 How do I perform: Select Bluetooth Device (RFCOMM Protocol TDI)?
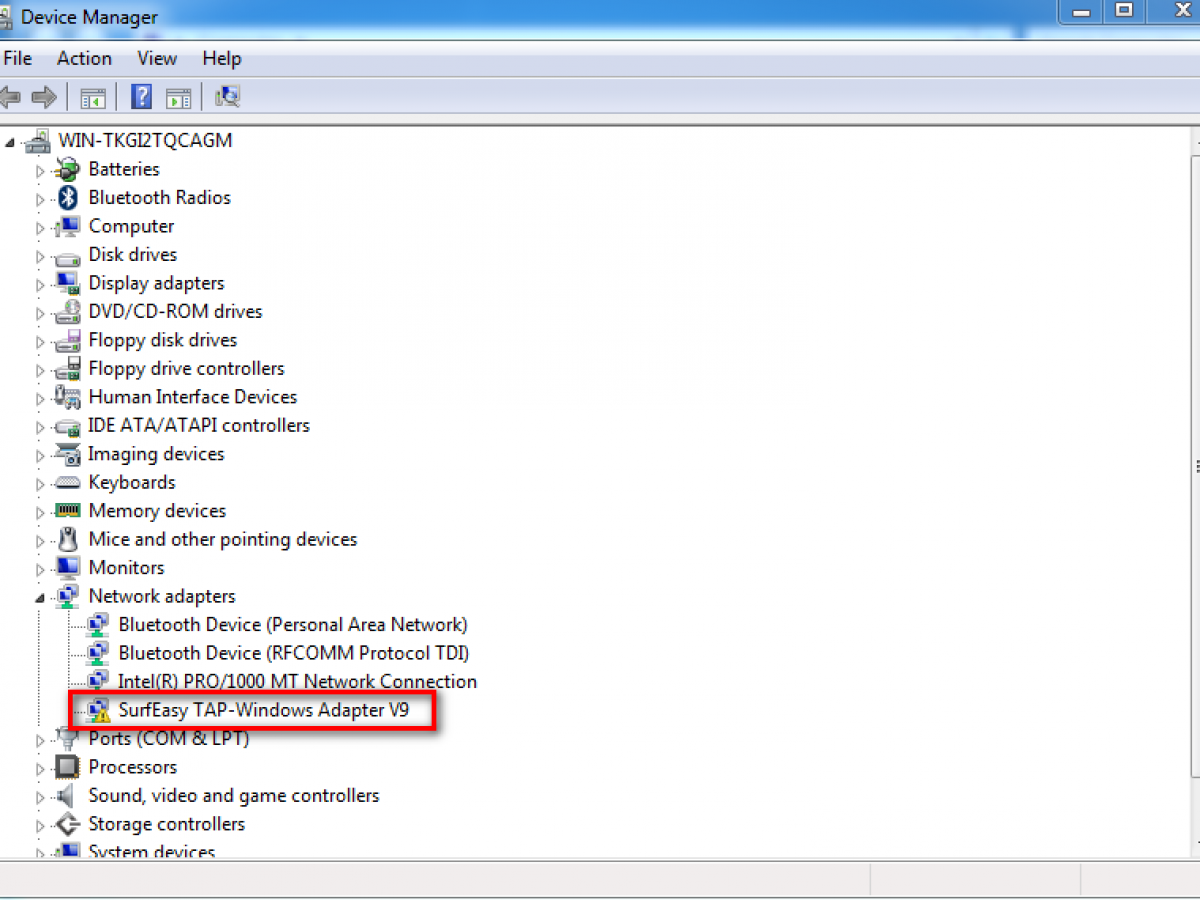pyautogui.click(x=294, y=653)
